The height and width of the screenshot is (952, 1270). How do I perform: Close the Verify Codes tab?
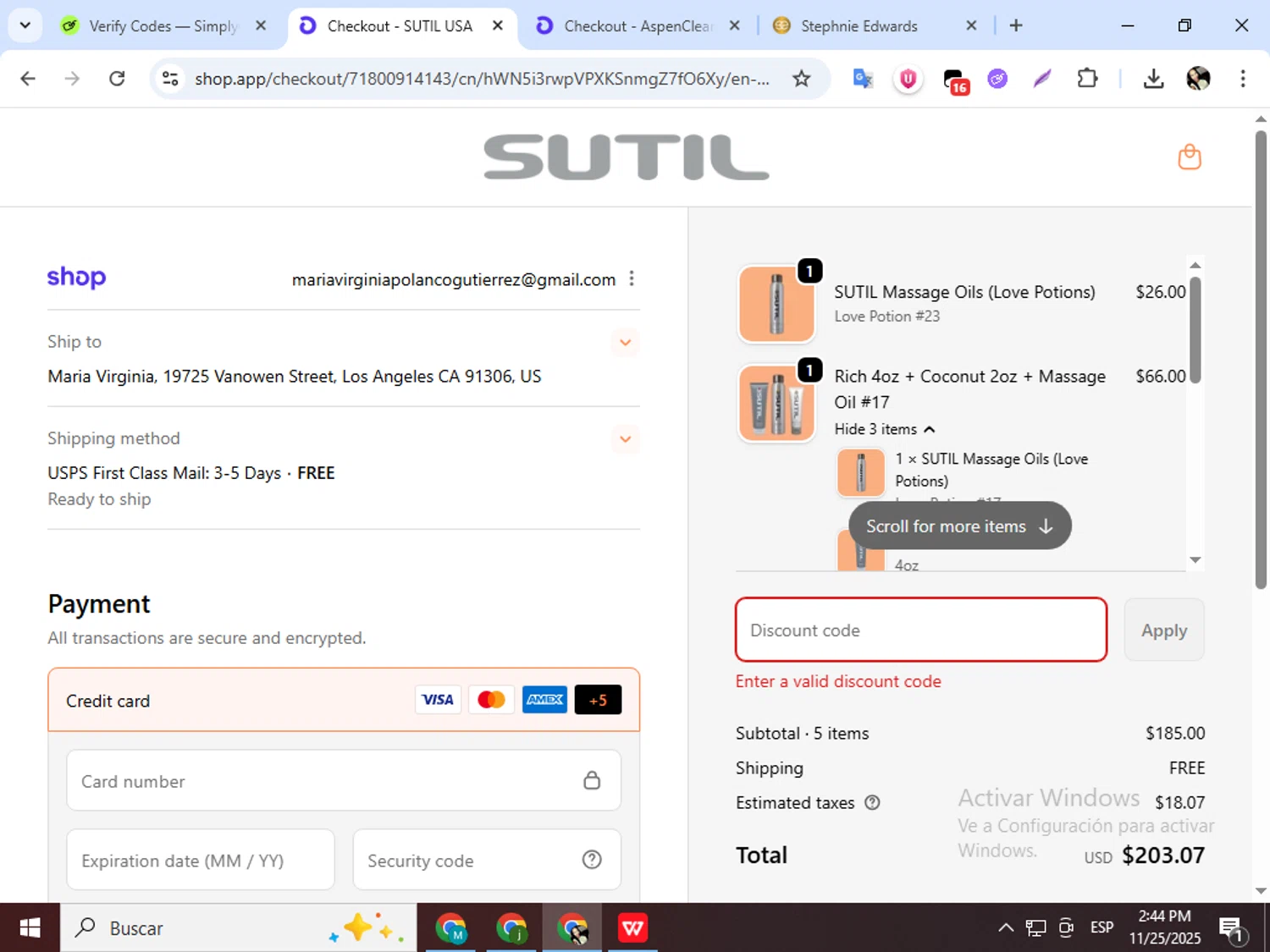pyautogui.click(x=261, y=25)
